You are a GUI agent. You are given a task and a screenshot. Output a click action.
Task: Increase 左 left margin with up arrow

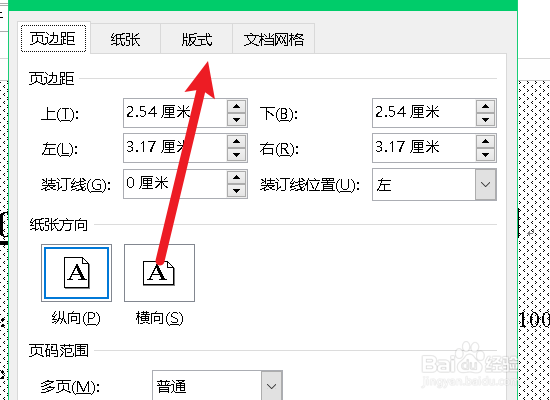(x=236, y=141)
